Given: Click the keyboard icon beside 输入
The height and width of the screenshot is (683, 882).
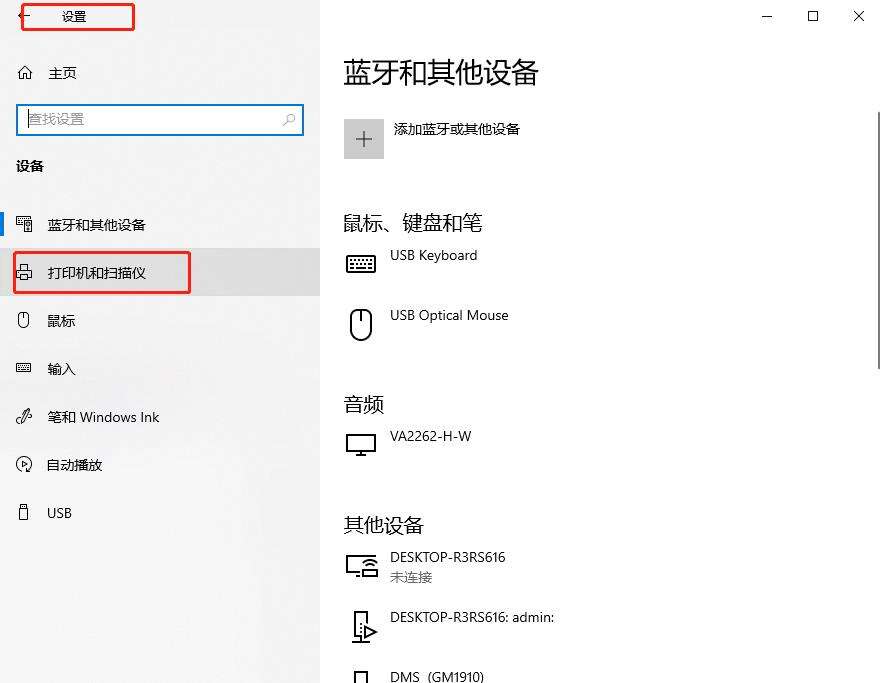Looking at the screenshot, I should coord(24,368).
